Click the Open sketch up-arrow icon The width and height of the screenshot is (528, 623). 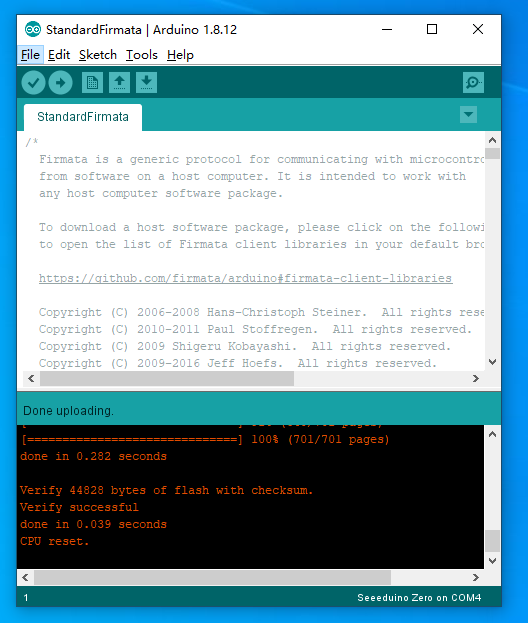(x=119, y=83)
